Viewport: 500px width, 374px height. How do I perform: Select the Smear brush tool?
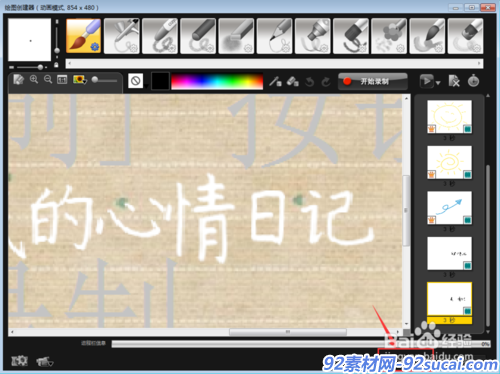tap(427, 36)
